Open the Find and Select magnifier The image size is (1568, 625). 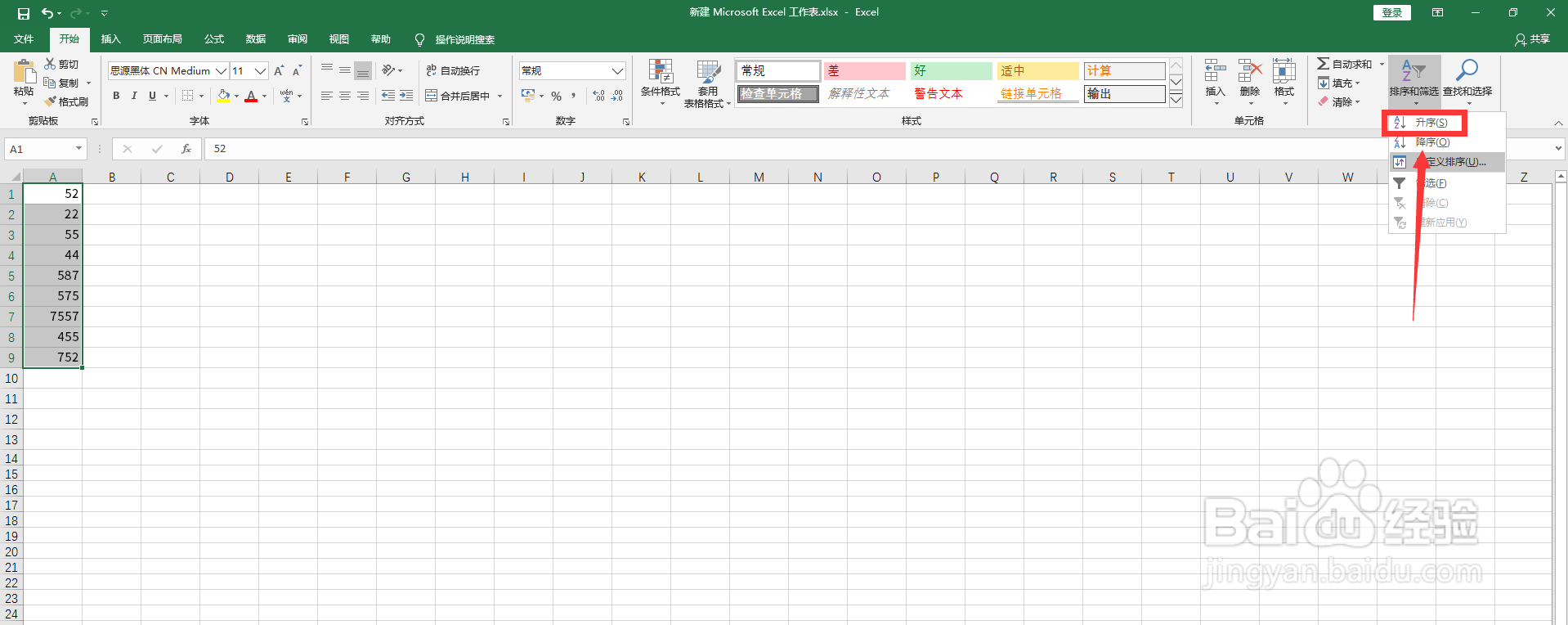click(x=1467, y=70)
